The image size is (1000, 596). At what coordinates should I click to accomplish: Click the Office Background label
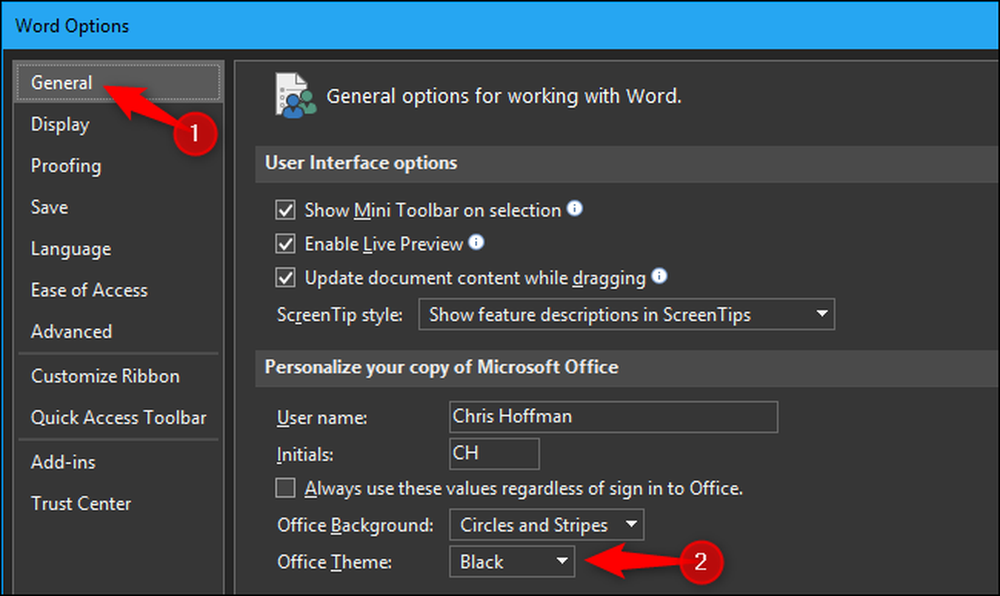coord(355,525)
